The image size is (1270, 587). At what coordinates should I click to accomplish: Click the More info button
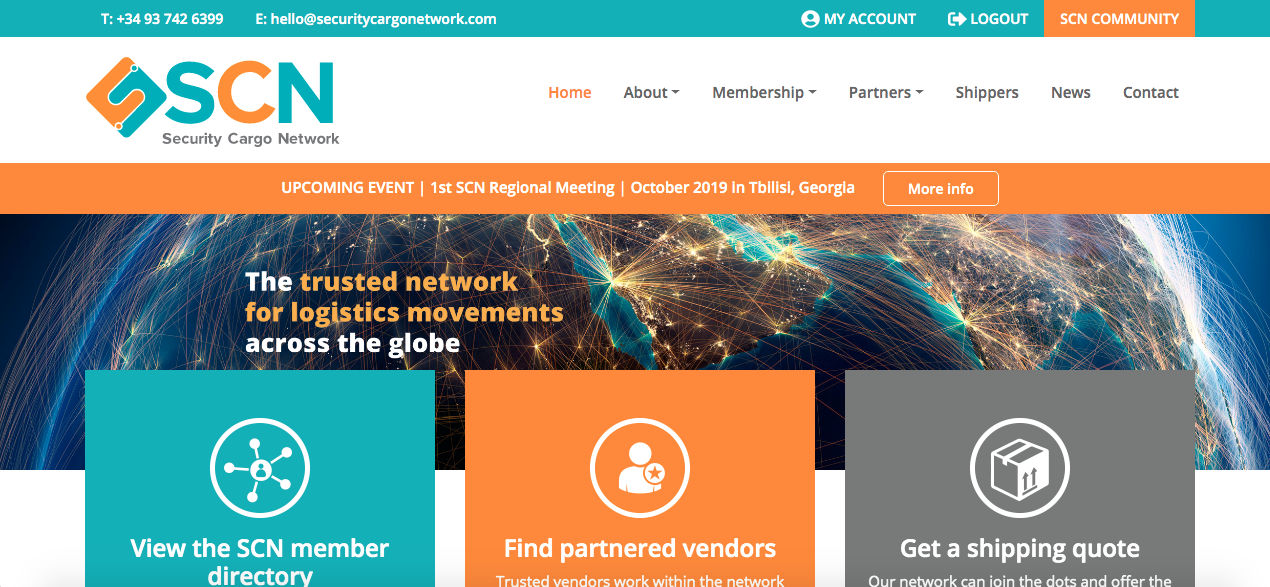coord(941,188)
